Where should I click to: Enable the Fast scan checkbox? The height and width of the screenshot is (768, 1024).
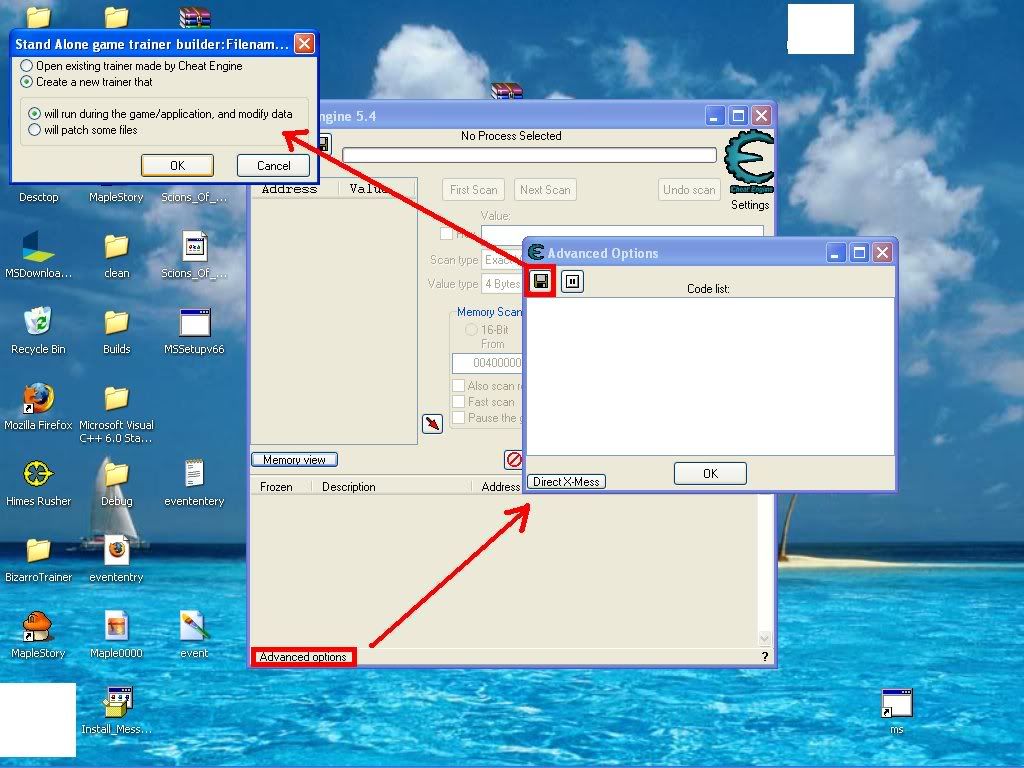[x=459, y=402]
